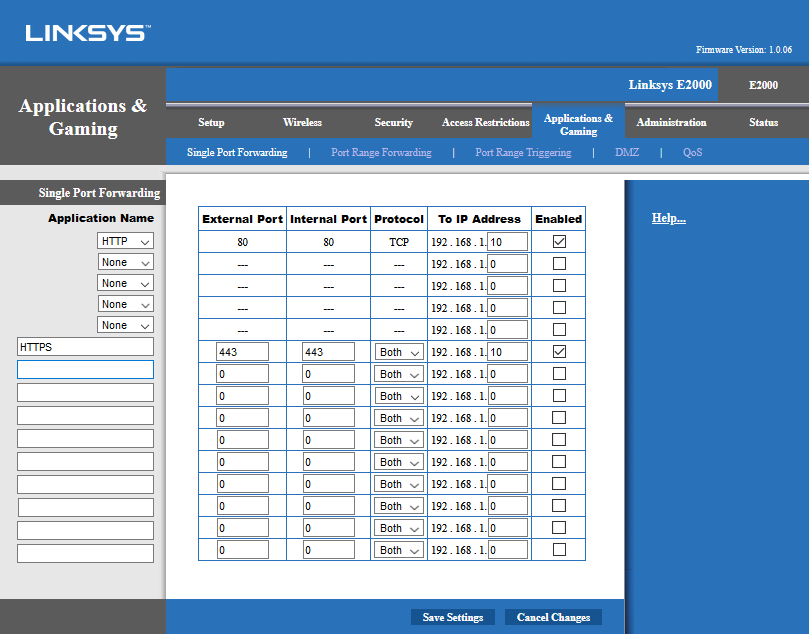Open the Help link

point(668,218)
